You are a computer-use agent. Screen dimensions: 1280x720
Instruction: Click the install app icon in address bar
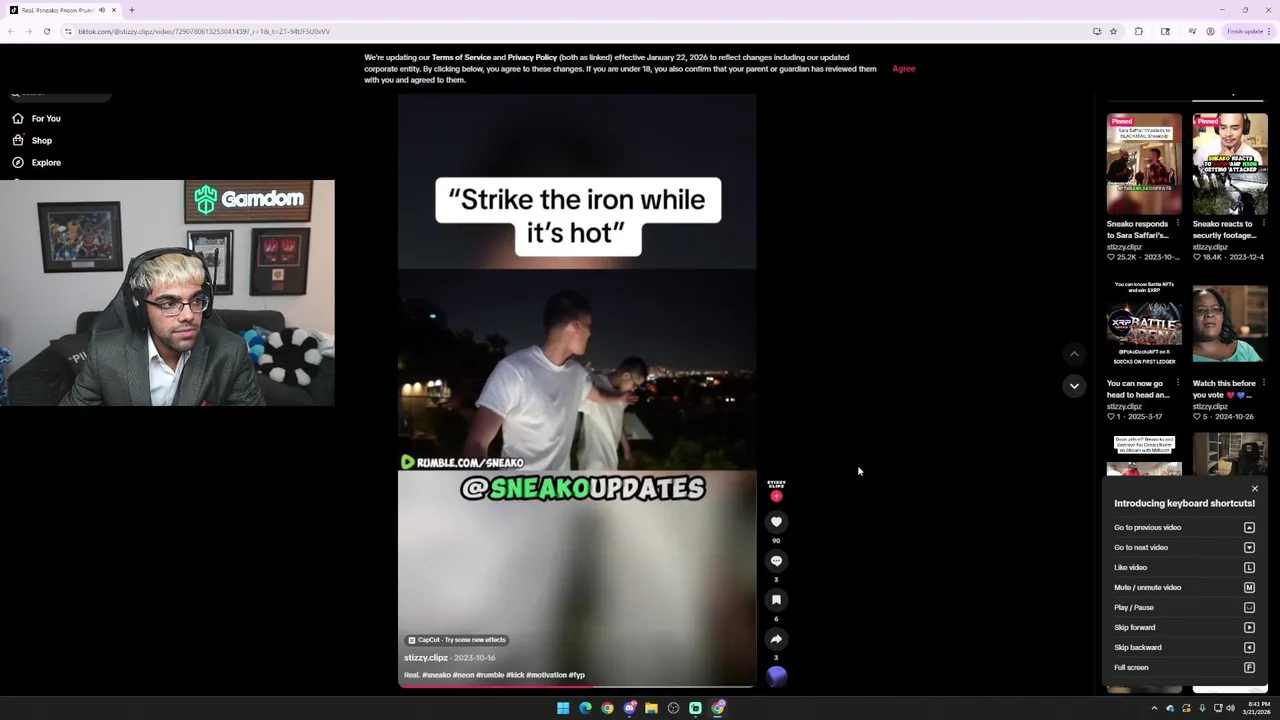click(1097, 31)
